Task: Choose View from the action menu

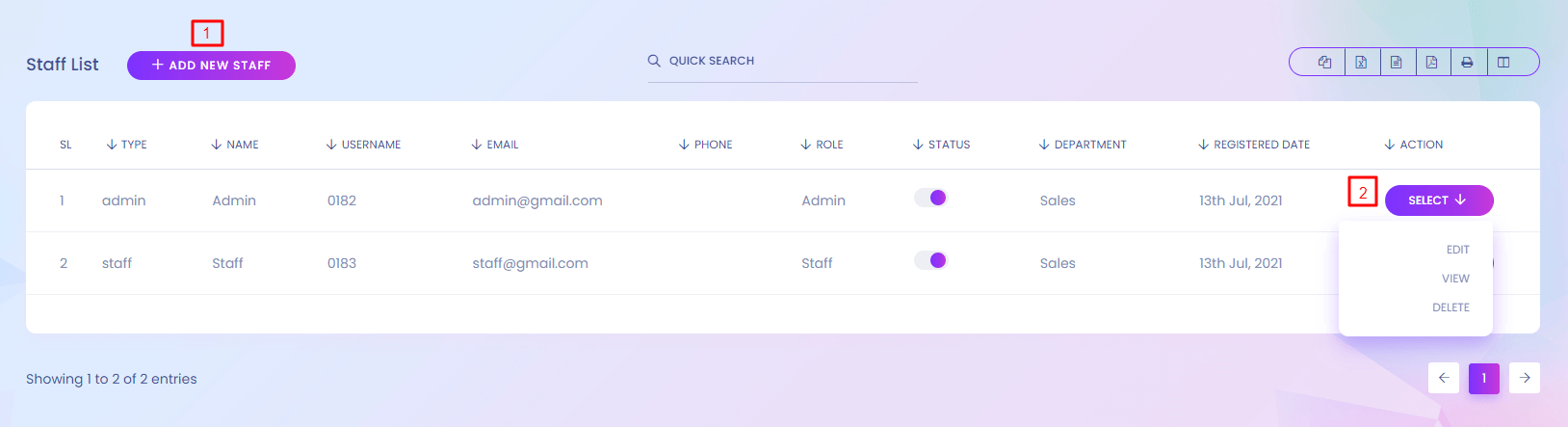Action: tap(1455, 279)
